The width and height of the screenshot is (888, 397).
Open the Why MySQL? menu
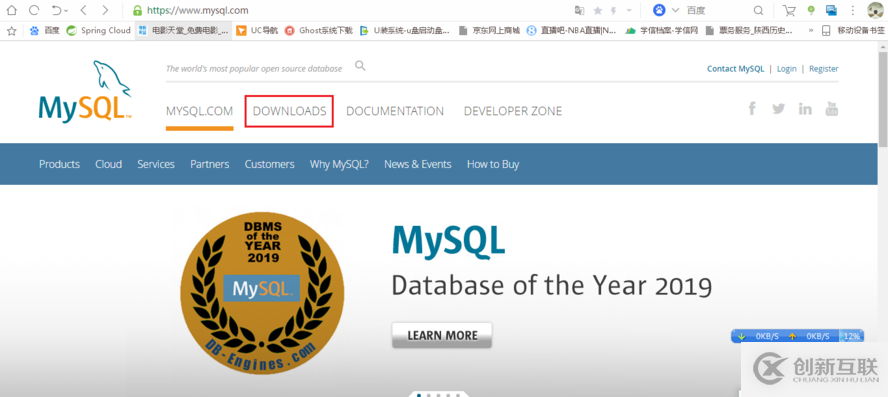pos(339,164)
